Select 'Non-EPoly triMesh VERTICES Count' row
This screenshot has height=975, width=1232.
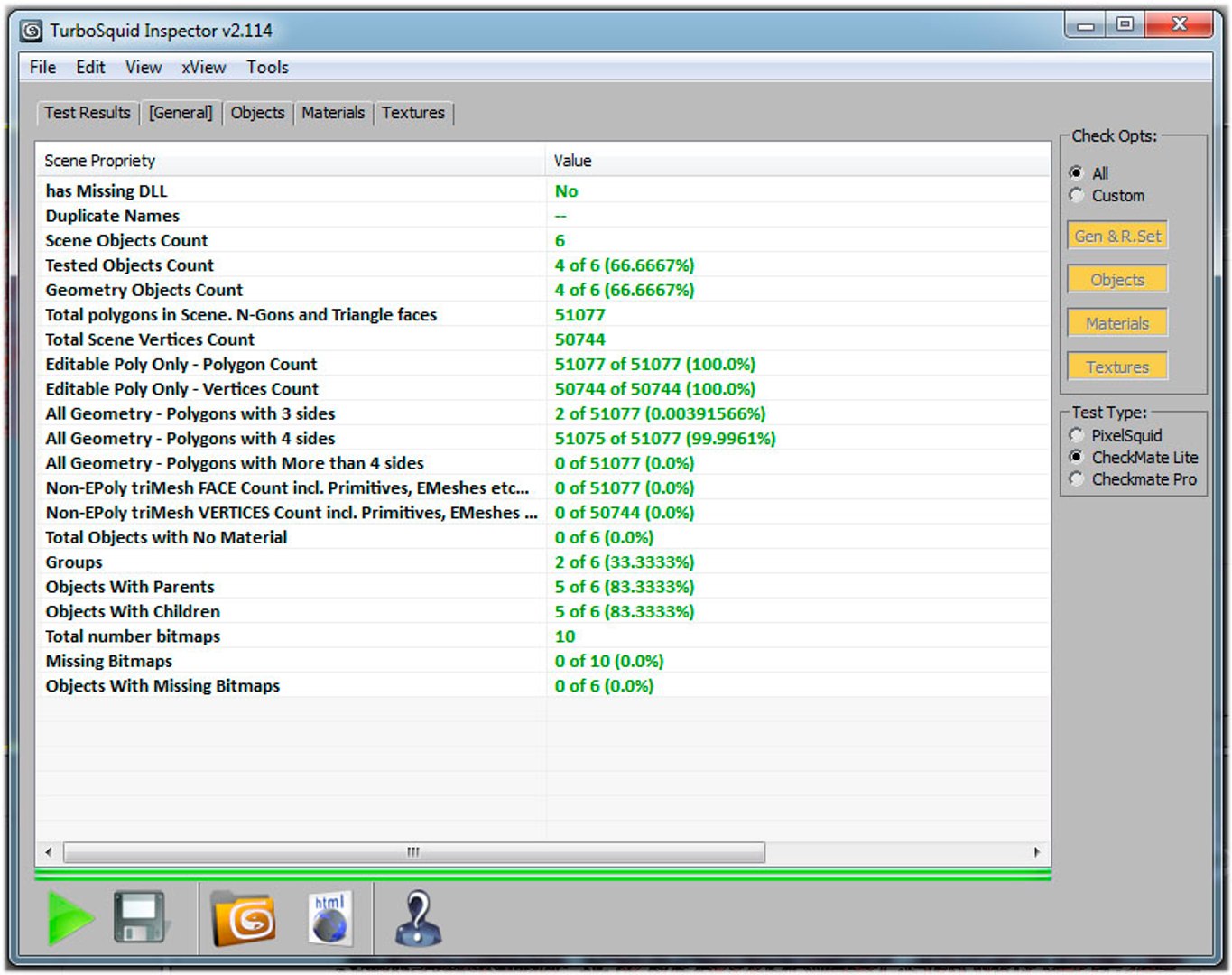click(543, 513)
